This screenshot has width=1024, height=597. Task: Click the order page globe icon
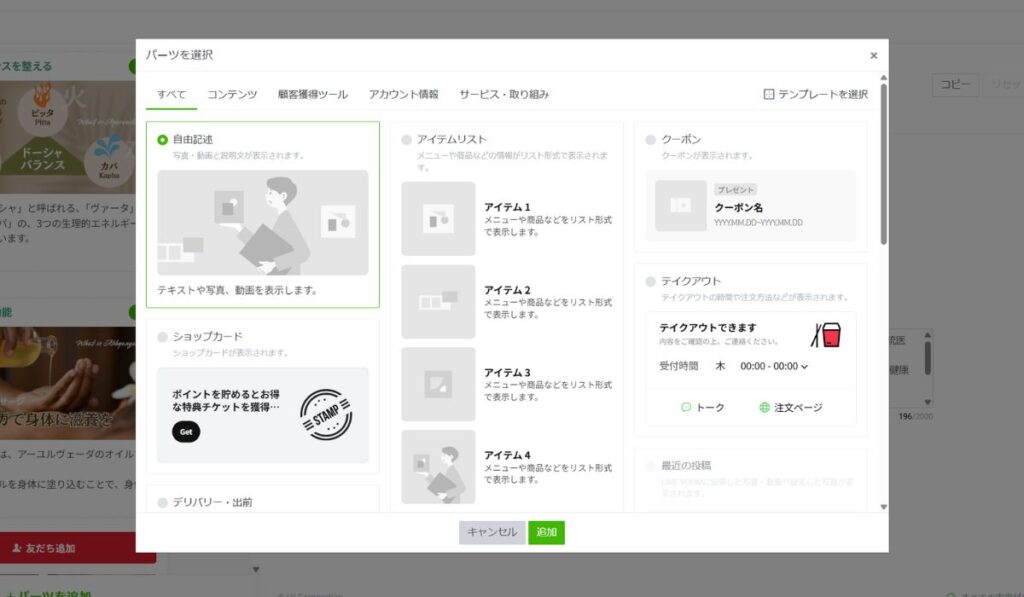pyautogui.click(x=765, y=408)
